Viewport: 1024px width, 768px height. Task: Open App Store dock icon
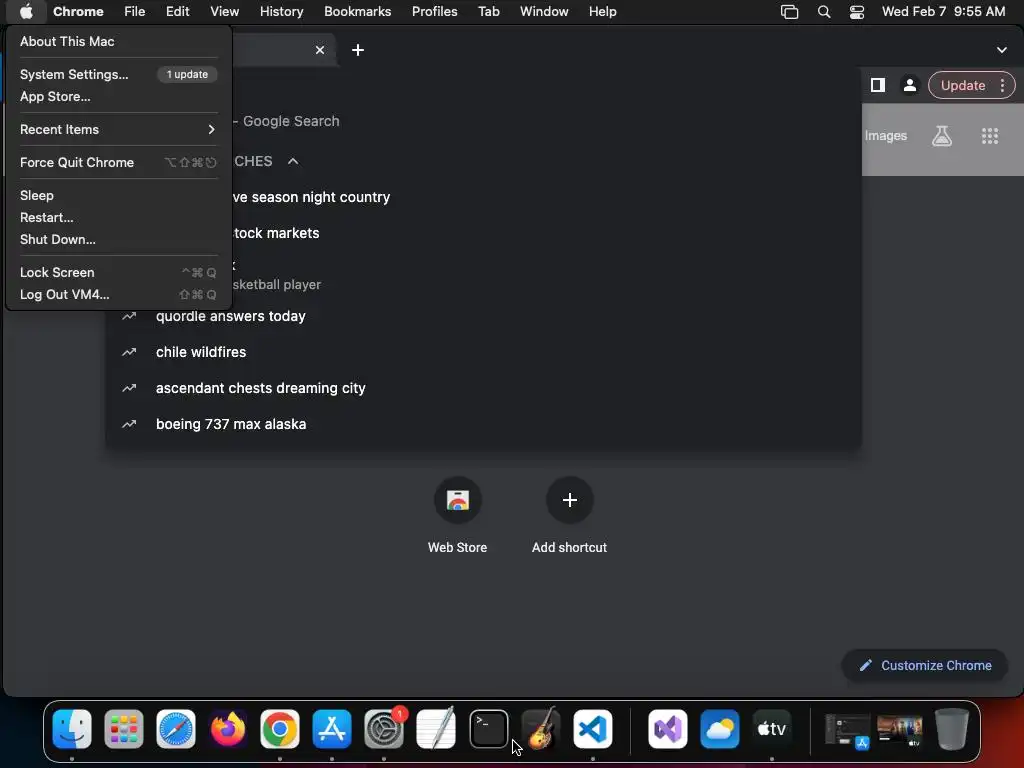(x=332, y=729)
